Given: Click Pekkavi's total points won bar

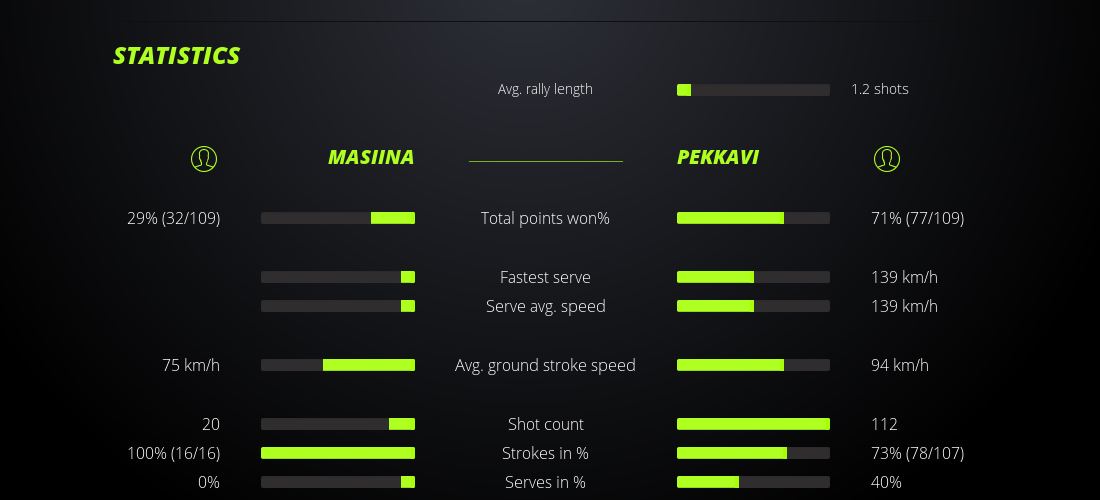Looking at the screenshot, I should [753, 218].
